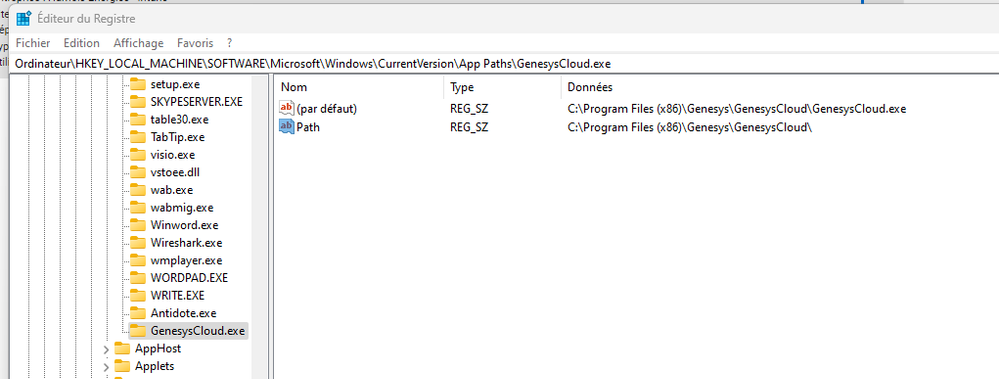Select the wabmig.exe key name
This screenshot has height=379, width=999.
click(x=182, y=207)
